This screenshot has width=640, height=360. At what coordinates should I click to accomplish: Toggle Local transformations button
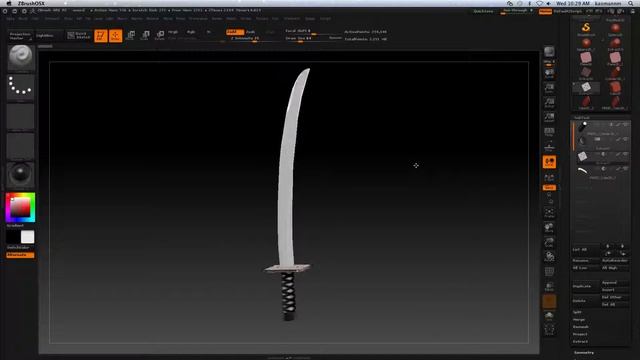(549, 162)
